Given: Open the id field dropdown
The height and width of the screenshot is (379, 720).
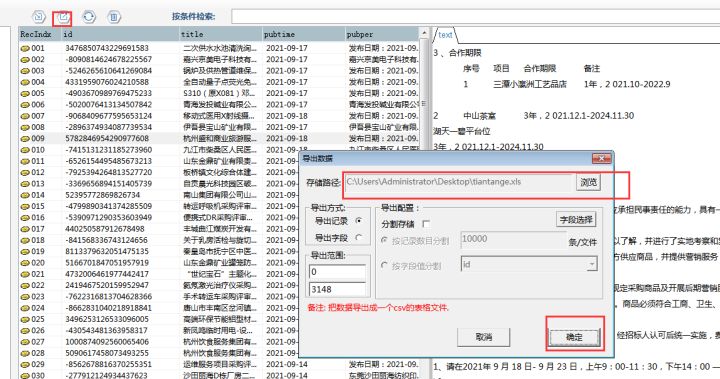Looking at the screenshot, I should [592, 264].
